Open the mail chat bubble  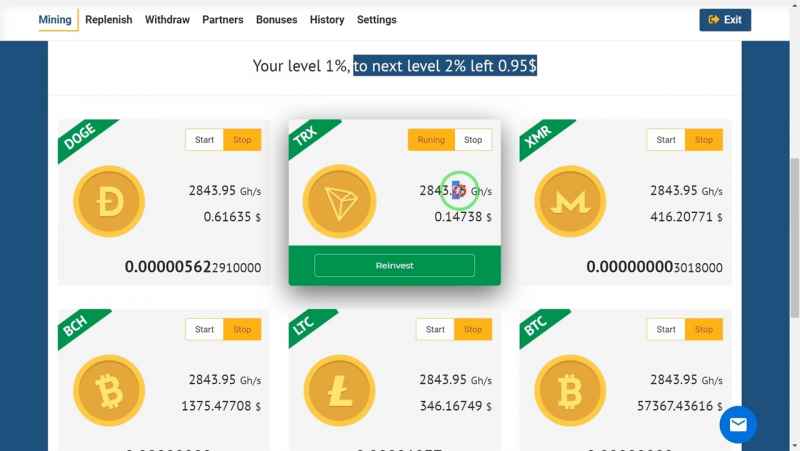[738, 424]
